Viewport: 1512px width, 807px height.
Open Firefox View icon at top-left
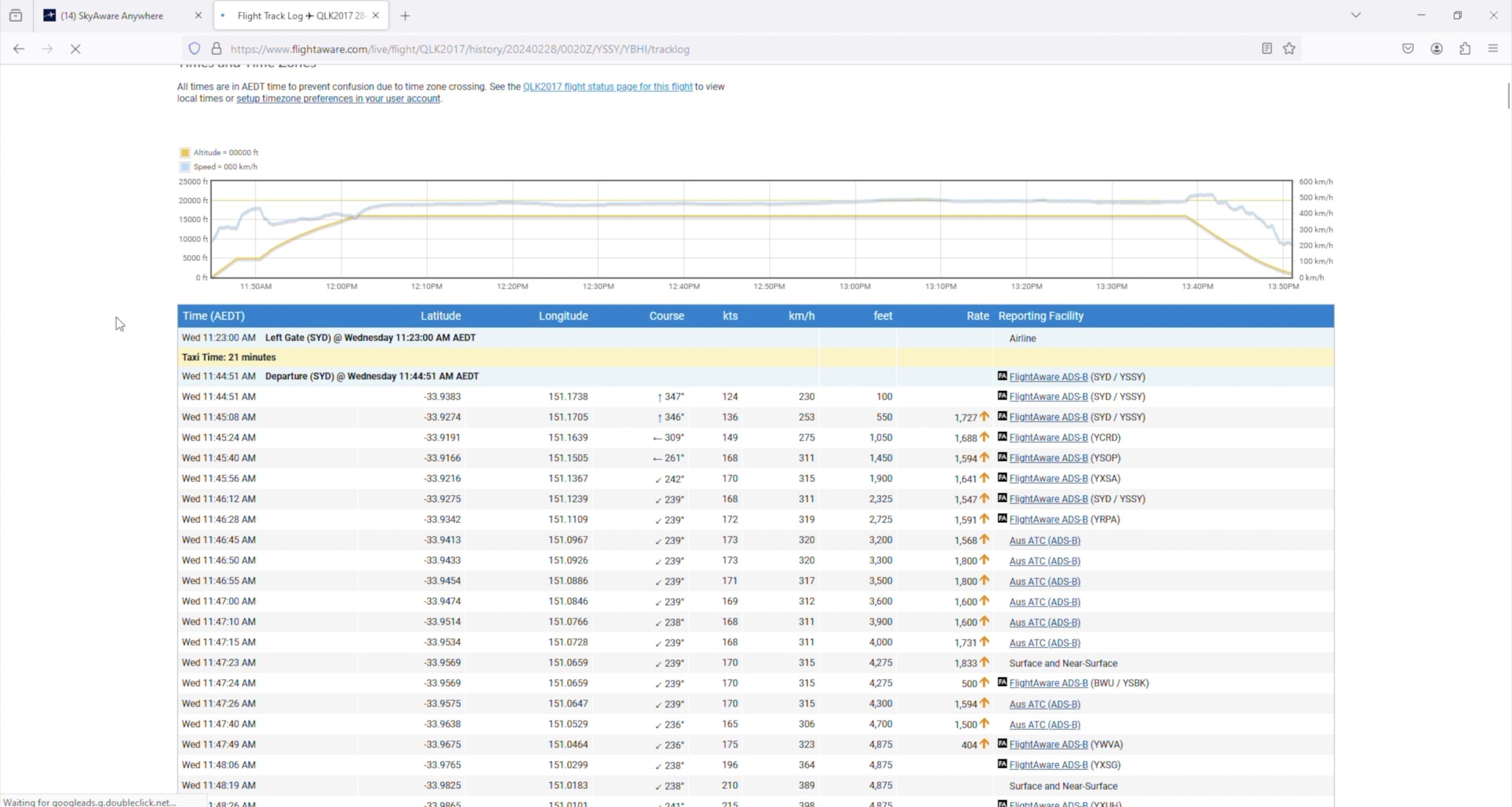16,16
